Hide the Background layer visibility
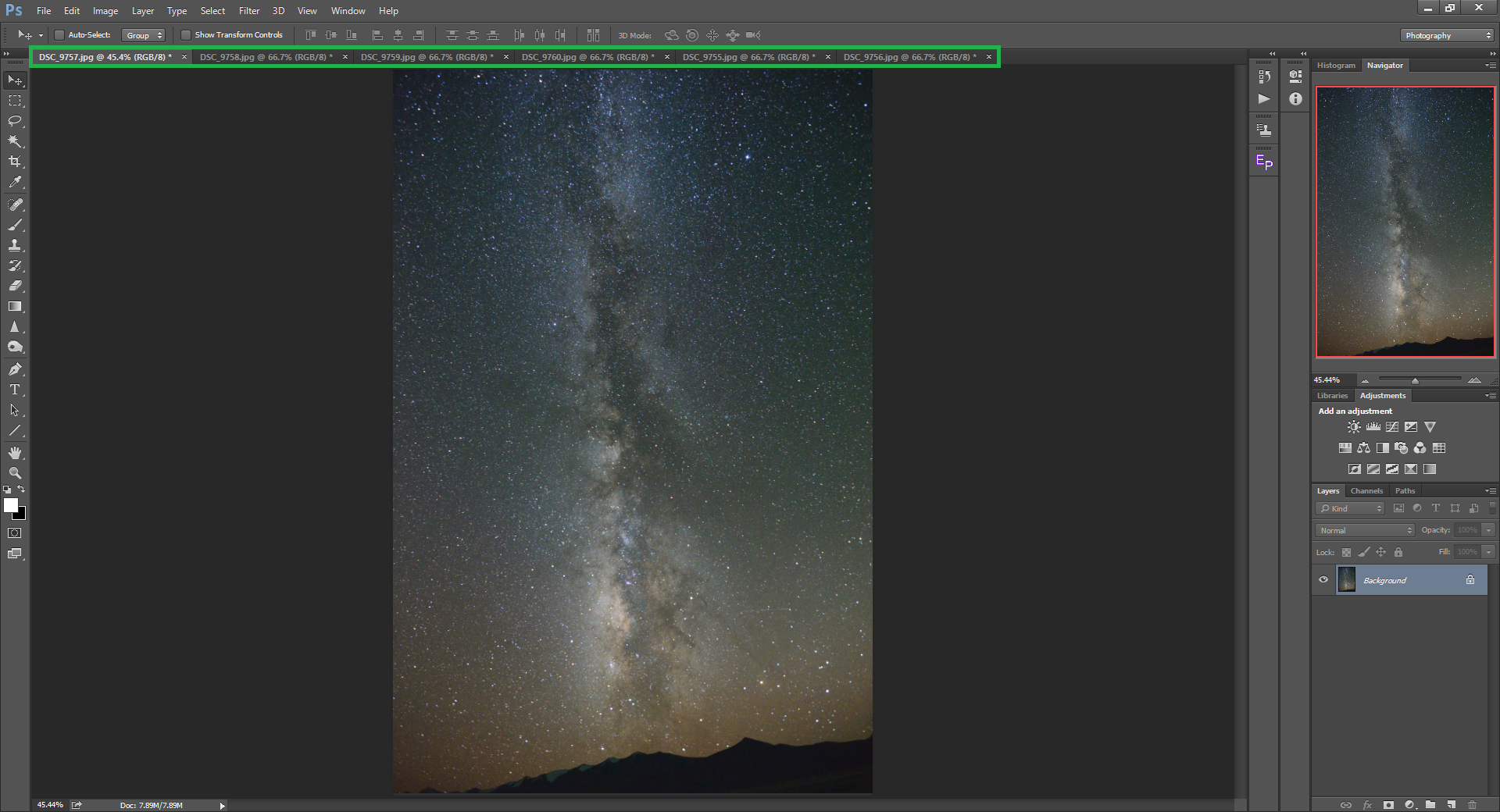Viewport: 1500px width, 812px height. click(1323, 580)
